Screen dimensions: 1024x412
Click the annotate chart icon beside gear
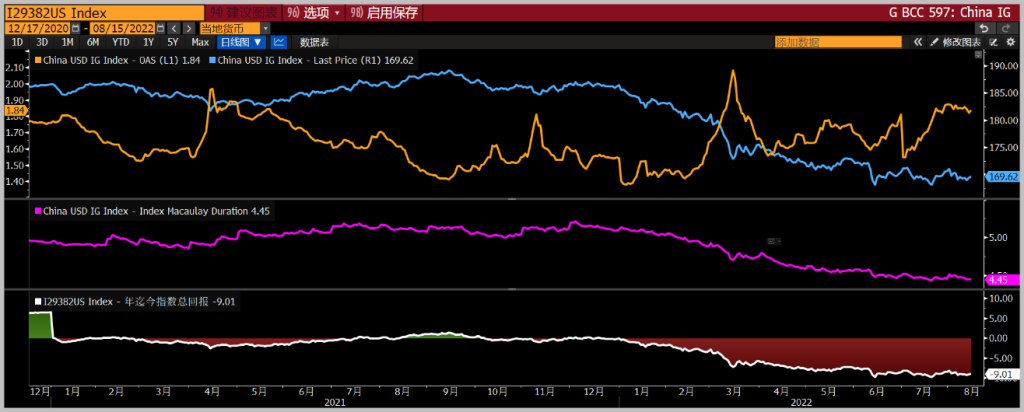(993, 42)
